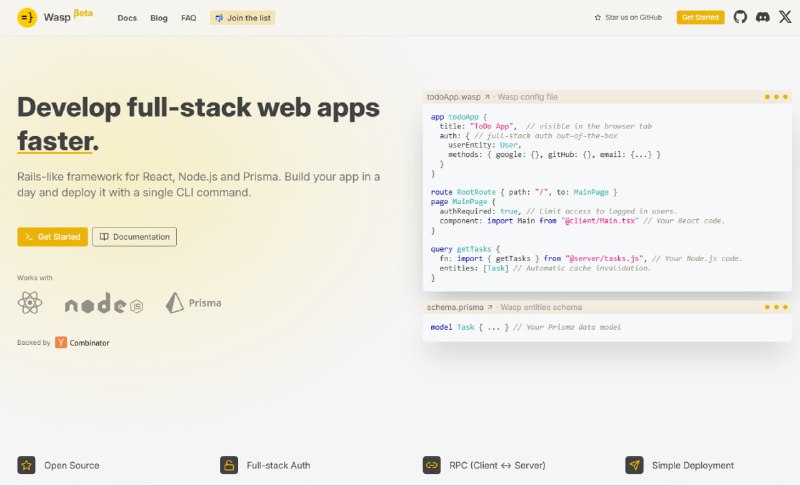800x486 pixels.
Task: Open the Docs menu item
Action: (127, 18)
